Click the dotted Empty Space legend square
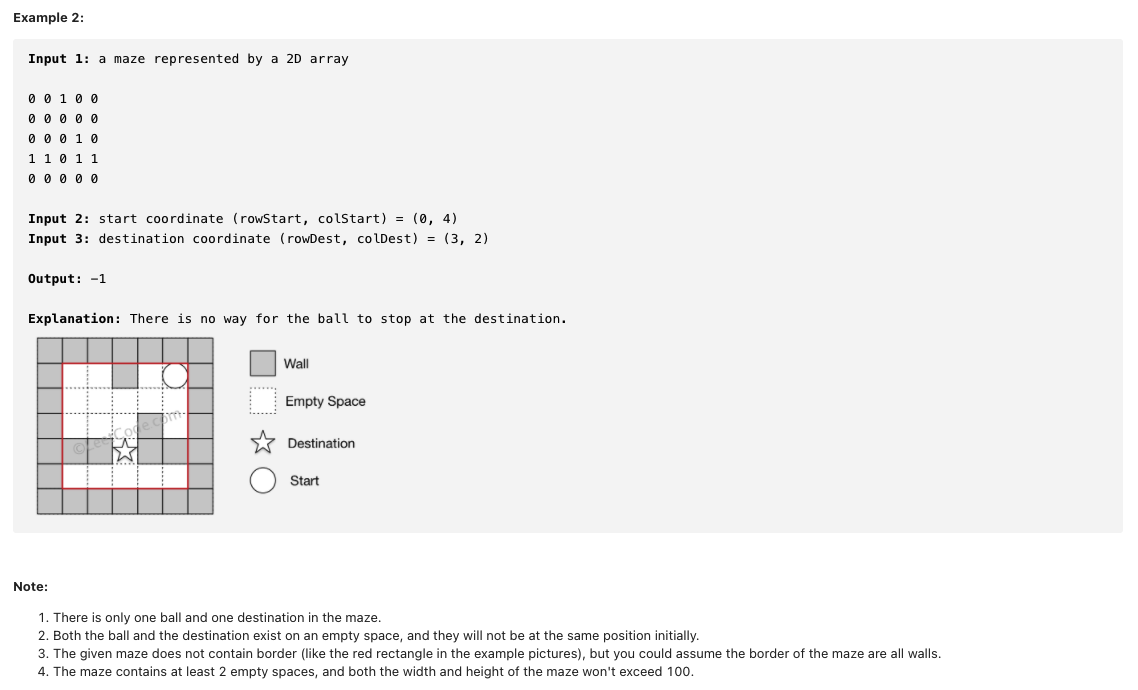 click(263, 401)
